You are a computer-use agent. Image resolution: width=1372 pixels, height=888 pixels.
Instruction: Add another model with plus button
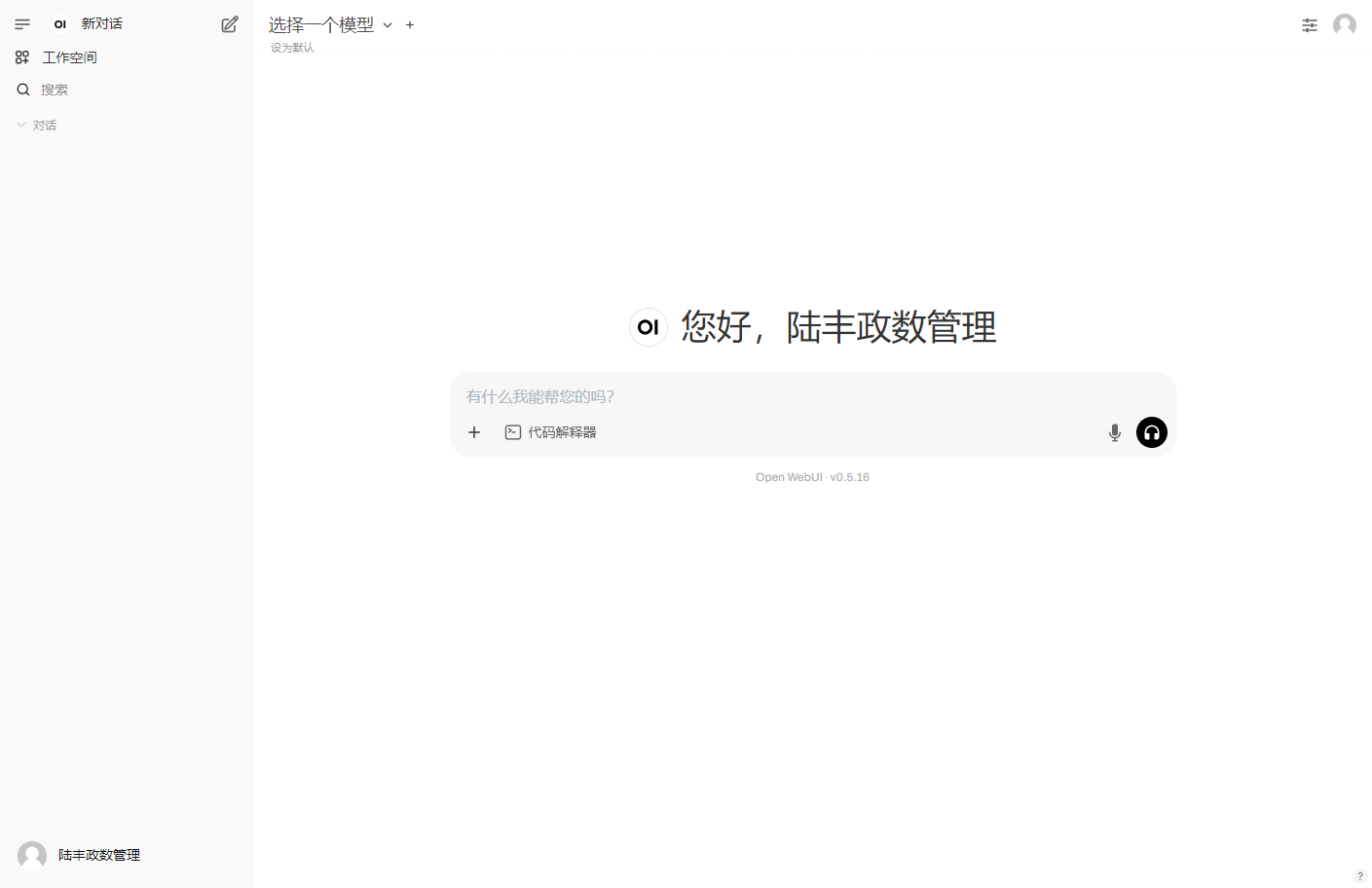410,25
